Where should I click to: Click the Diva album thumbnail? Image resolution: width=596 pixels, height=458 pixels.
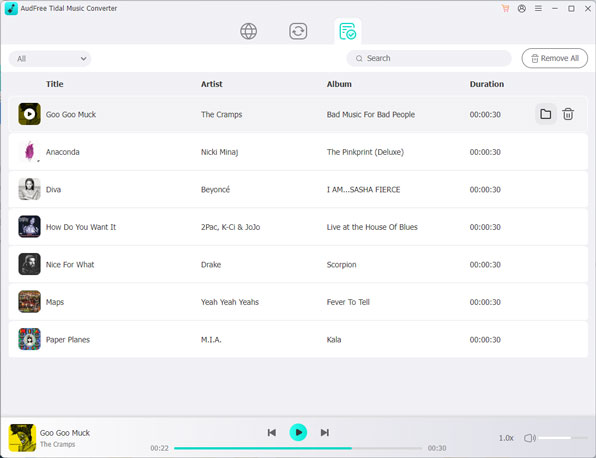[x=29, y=189]
